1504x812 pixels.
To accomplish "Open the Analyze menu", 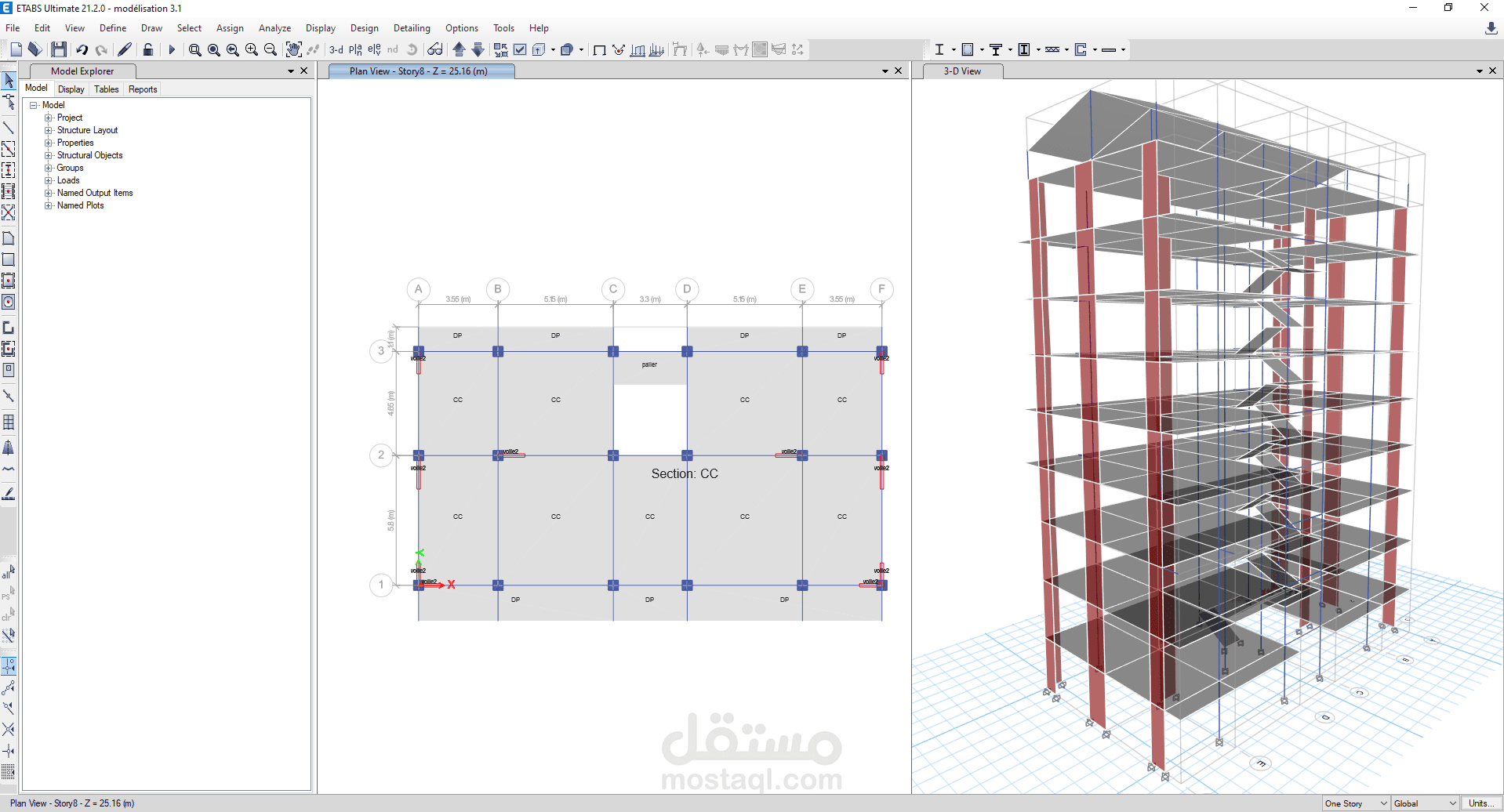I will click(274, 28).
